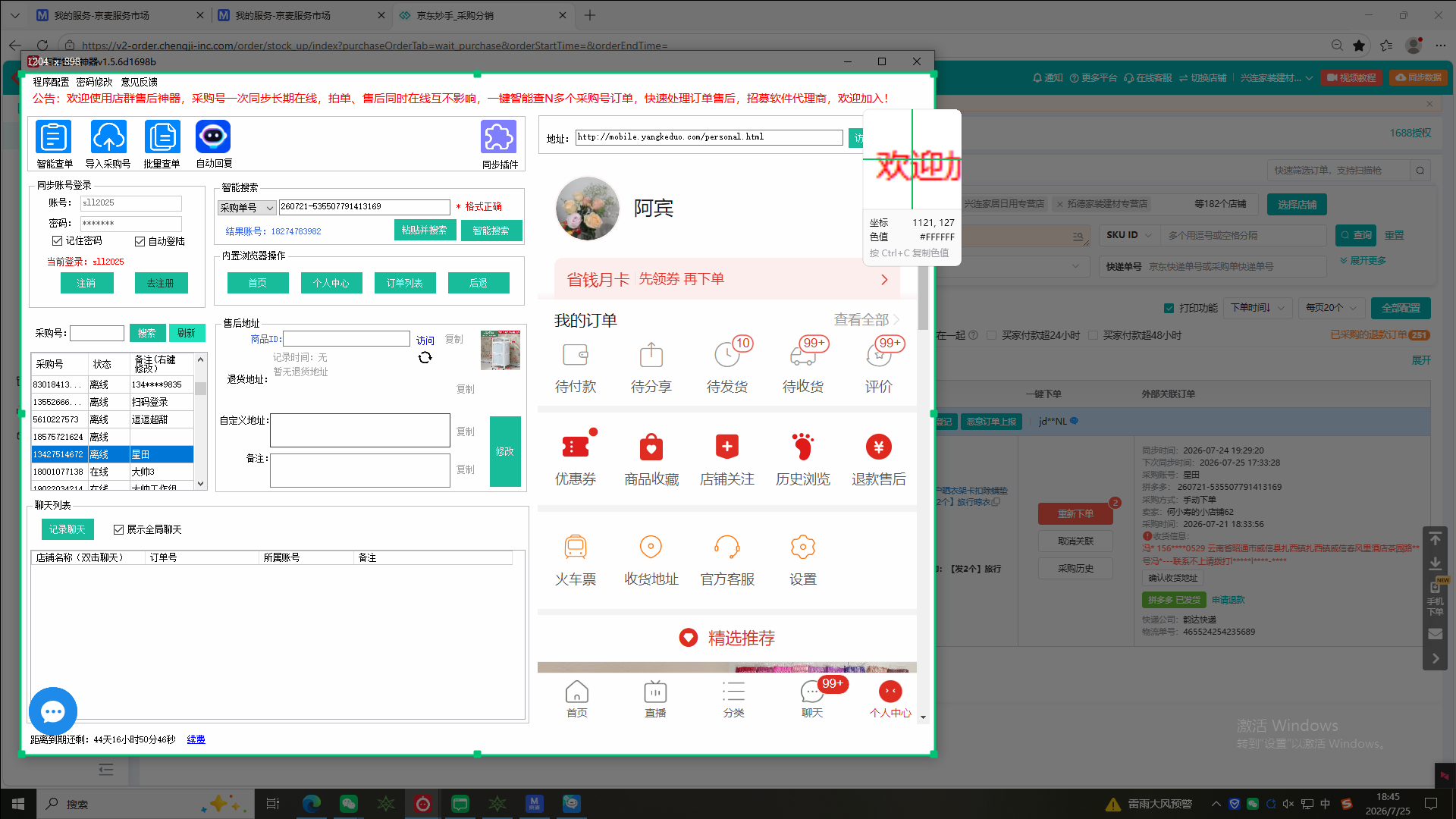Image resolution: width=1456 pixels, height=819 pixels.
Task: Launch the 自动回复 robot icon
Action: (x=213, y=137)
